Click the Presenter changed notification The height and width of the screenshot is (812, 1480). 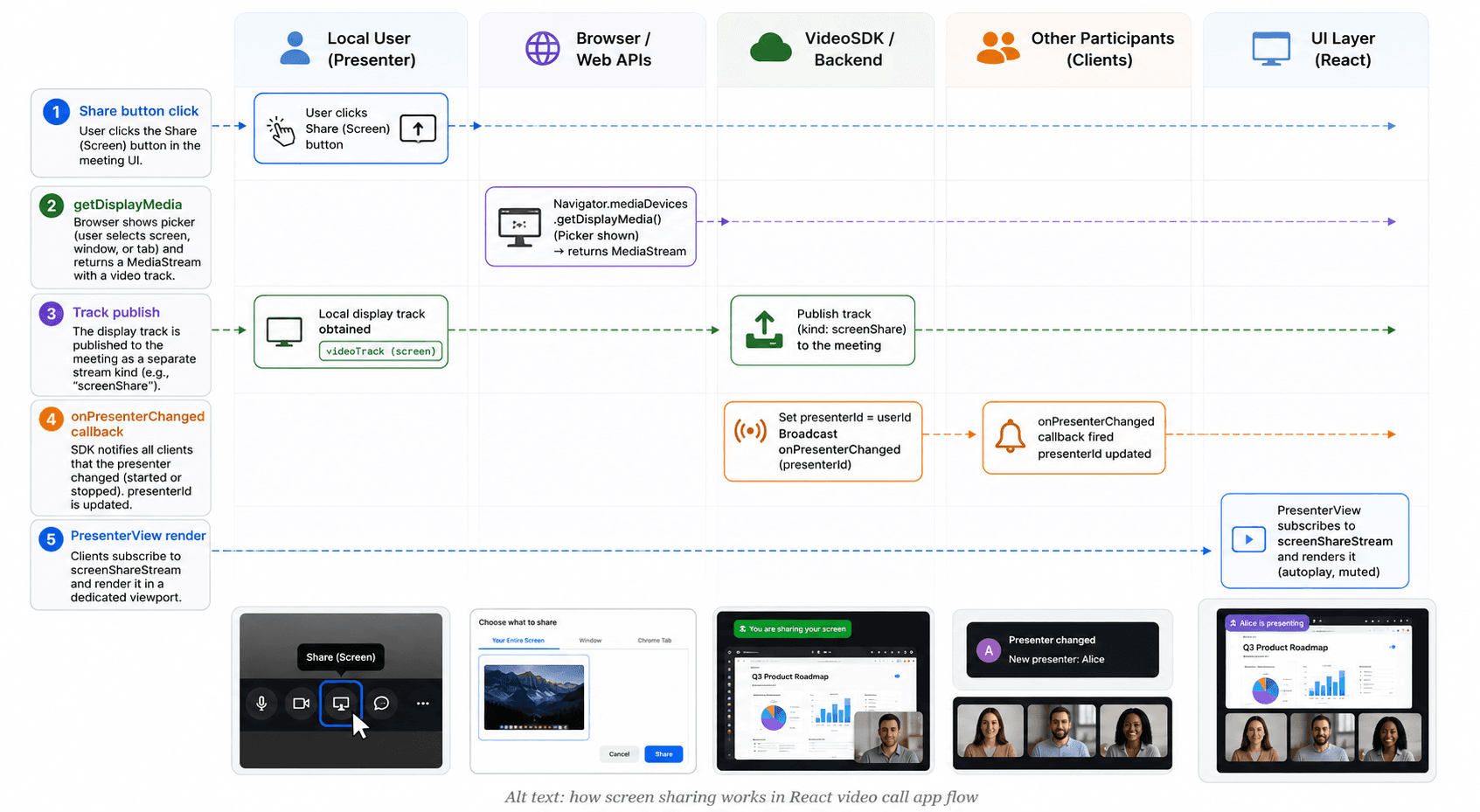(x=1062, y=649)
